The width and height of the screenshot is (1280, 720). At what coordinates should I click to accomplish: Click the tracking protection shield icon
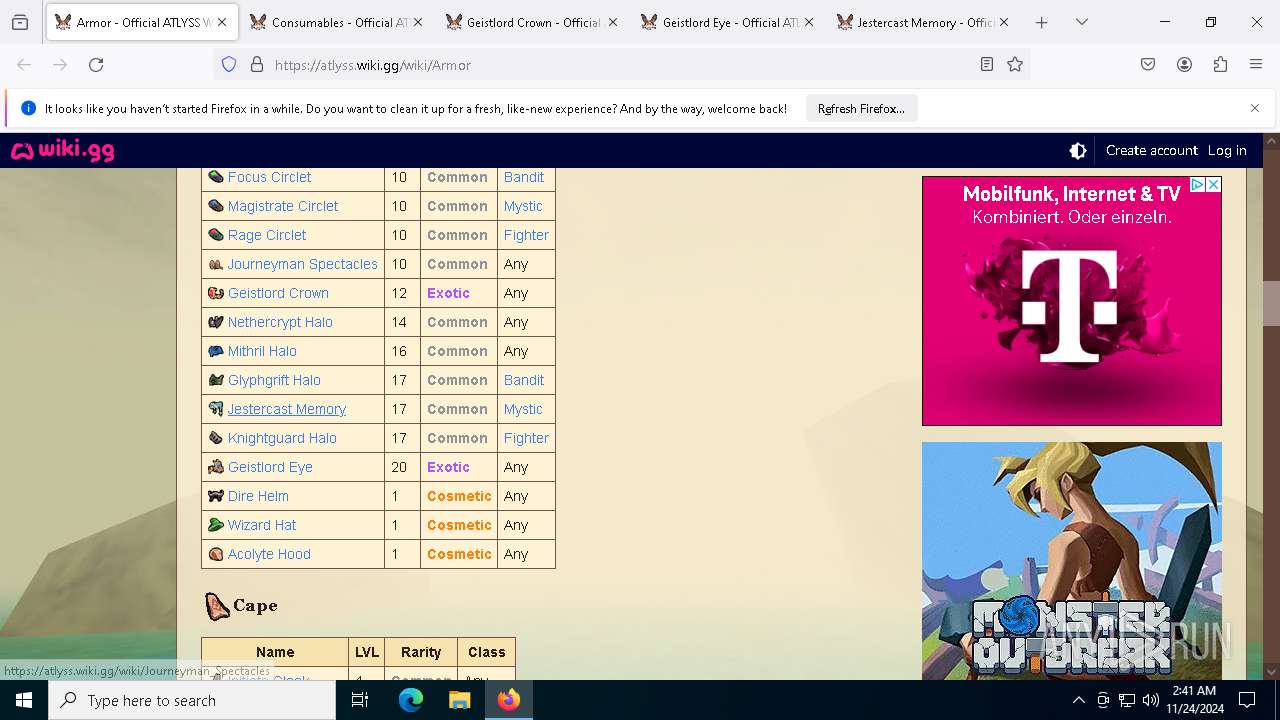[229, 65]
